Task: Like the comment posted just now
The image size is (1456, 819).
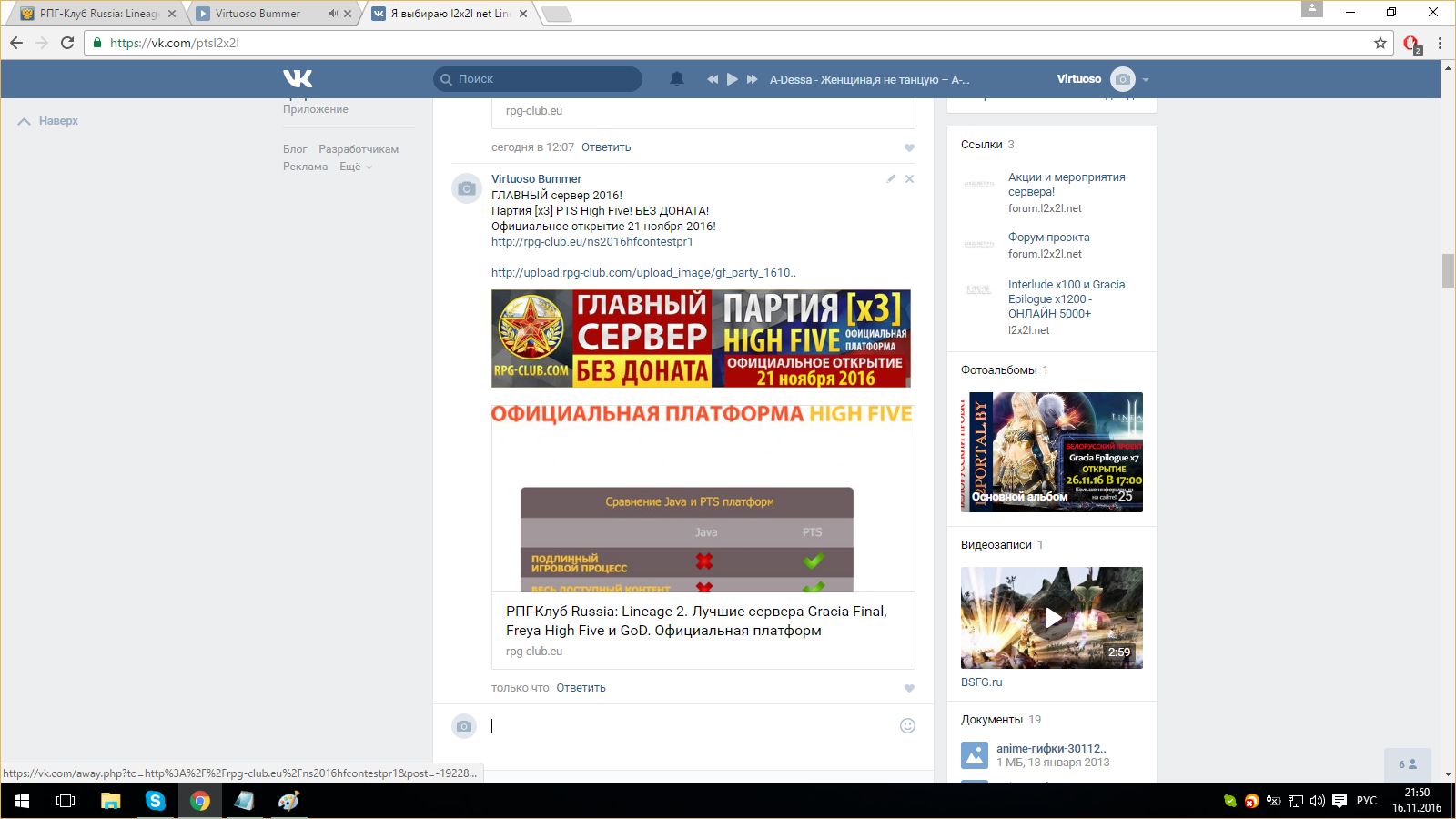Action: [x=909, y=689]
